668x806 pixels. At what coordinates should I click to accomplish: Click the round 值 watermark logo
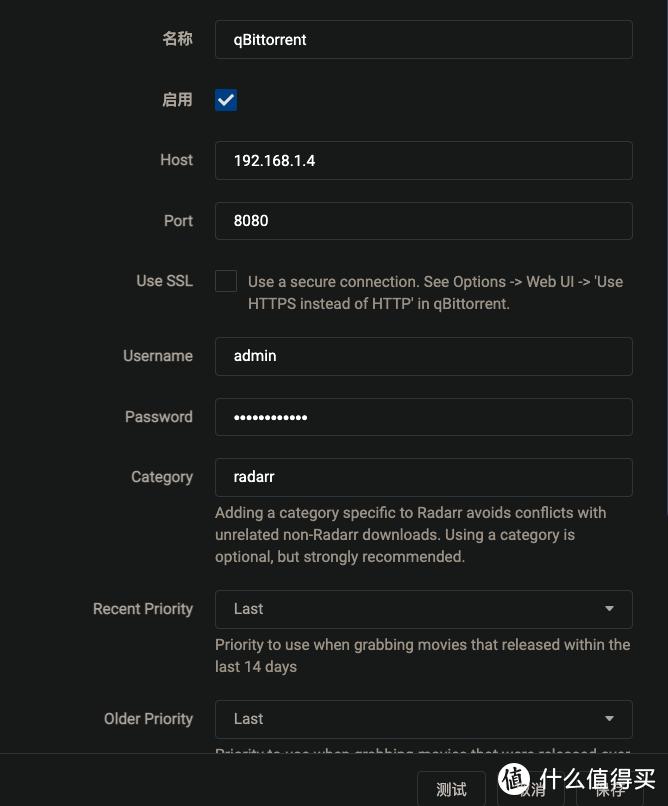coord(514,781)
